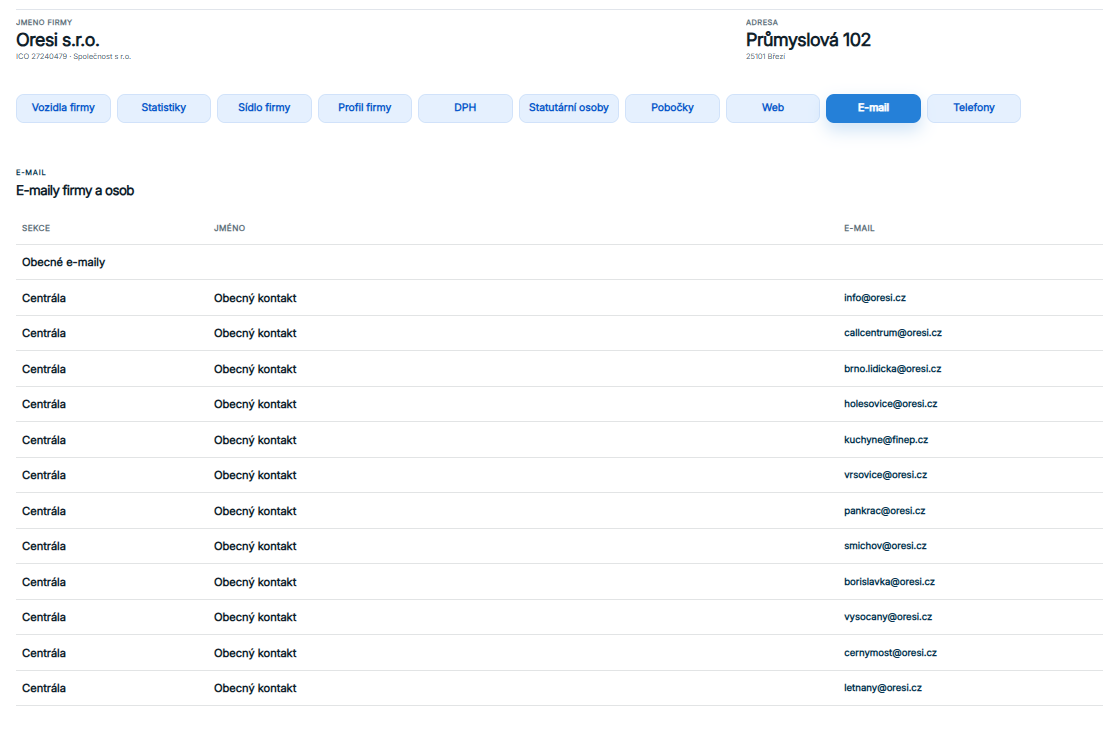Click the vrsovice@oresi.cz email address

[x=885, y=475]
